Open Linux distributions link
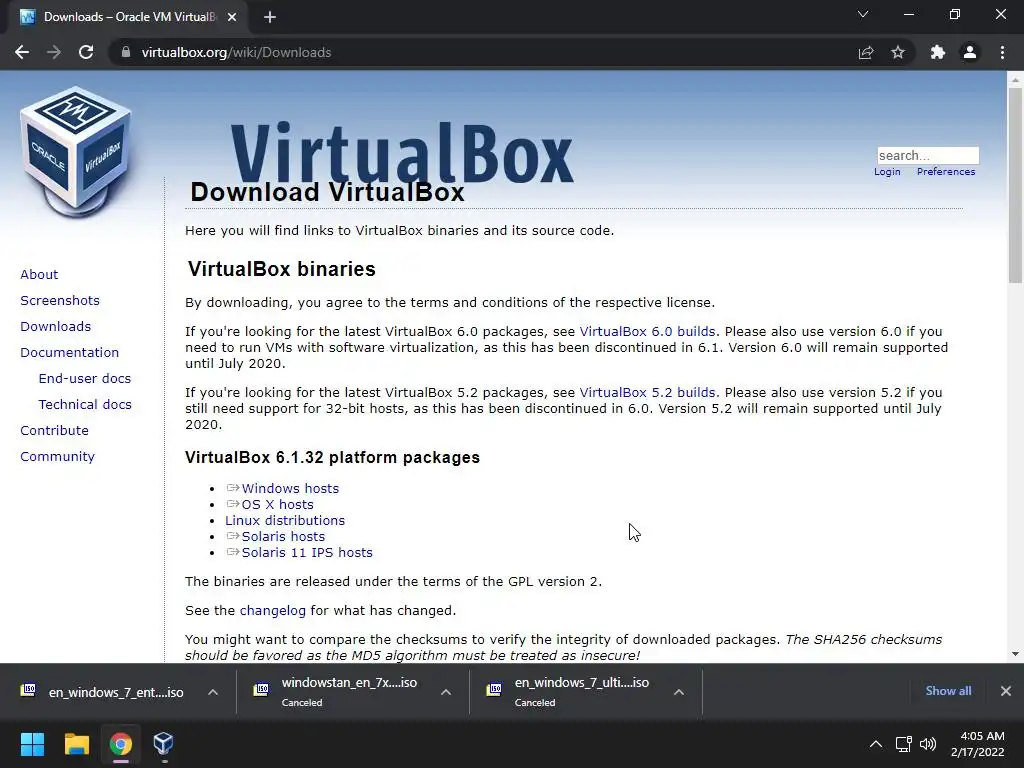 click(x=285, y=520)
